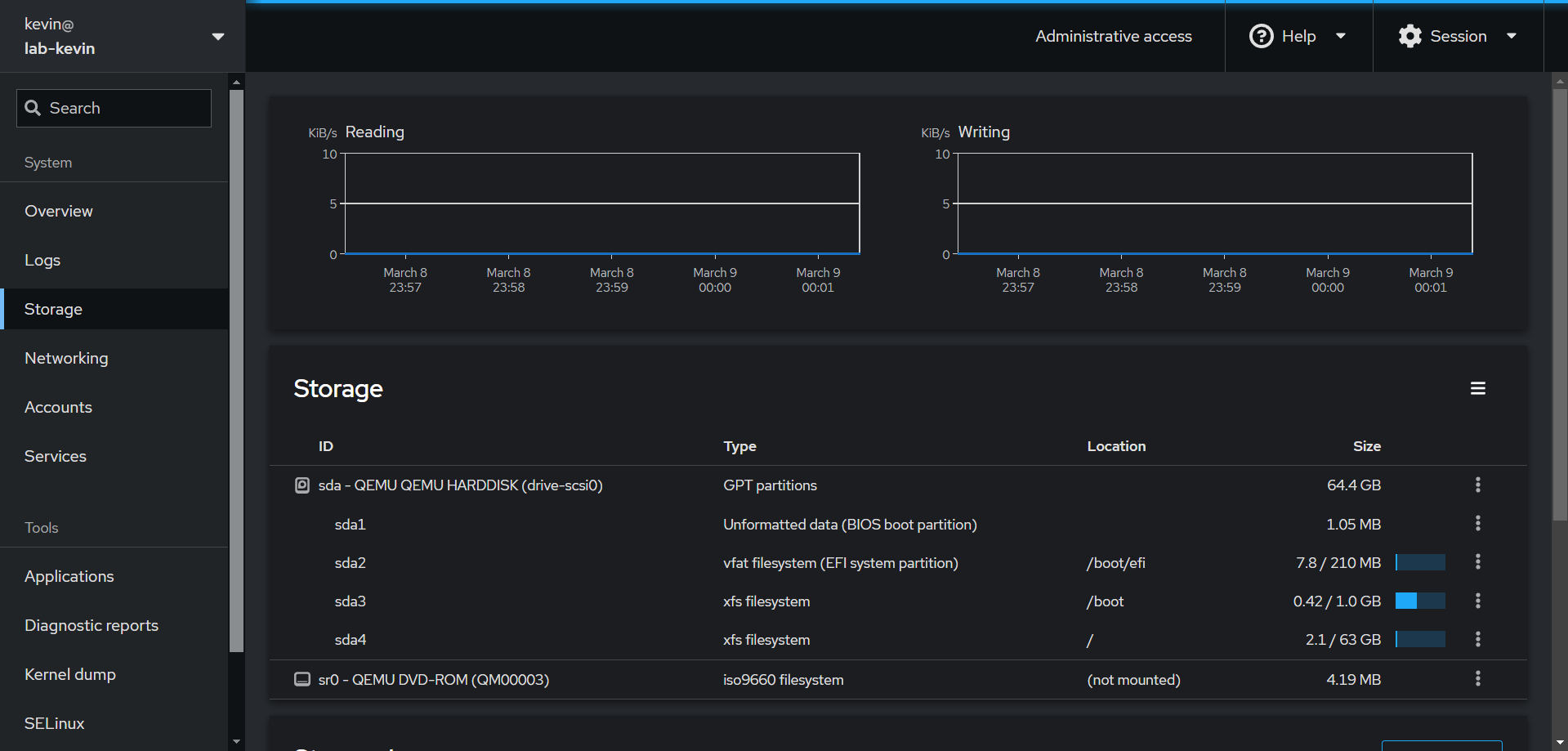Open actions menu for sda3 partition
This screenshot has width=1568, height=751.
tap(1477, 601)
